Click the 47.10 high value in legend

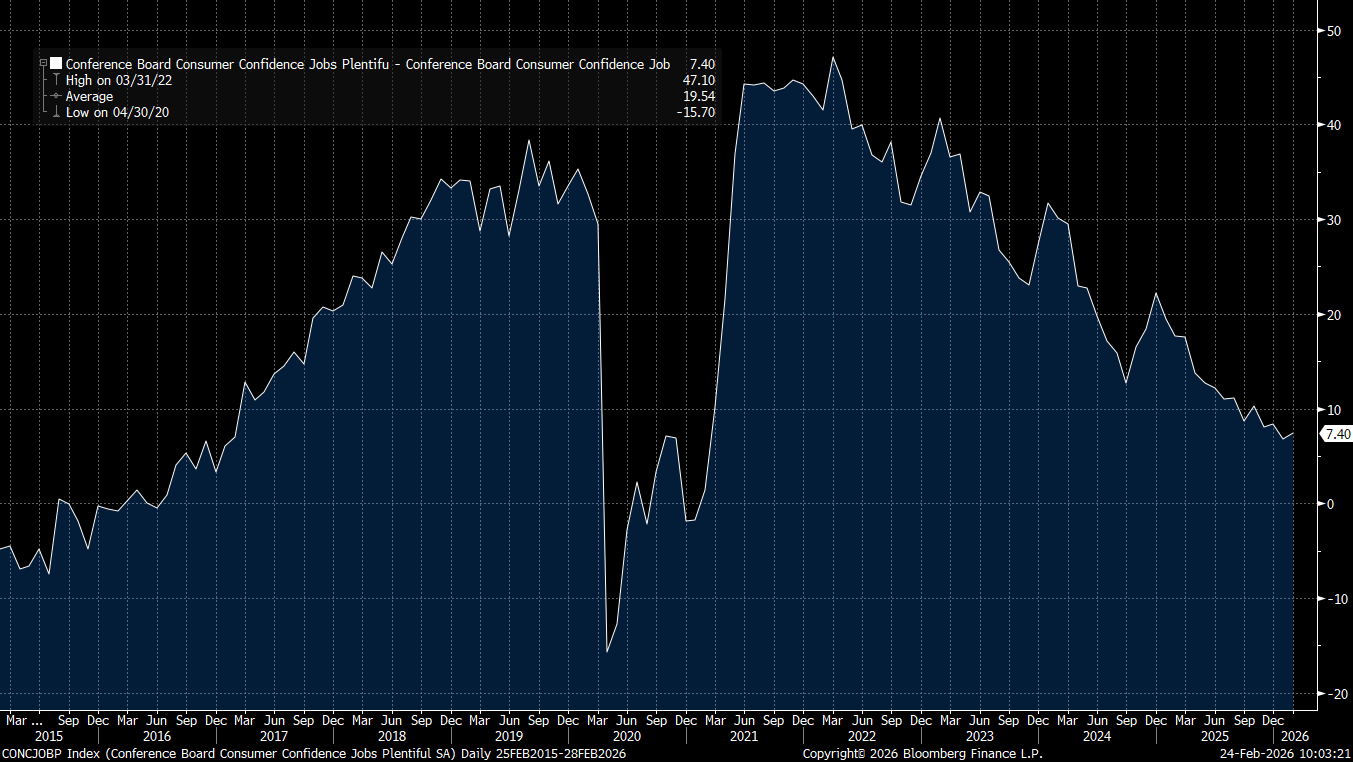pyautogui.click(x=698, y=80)
